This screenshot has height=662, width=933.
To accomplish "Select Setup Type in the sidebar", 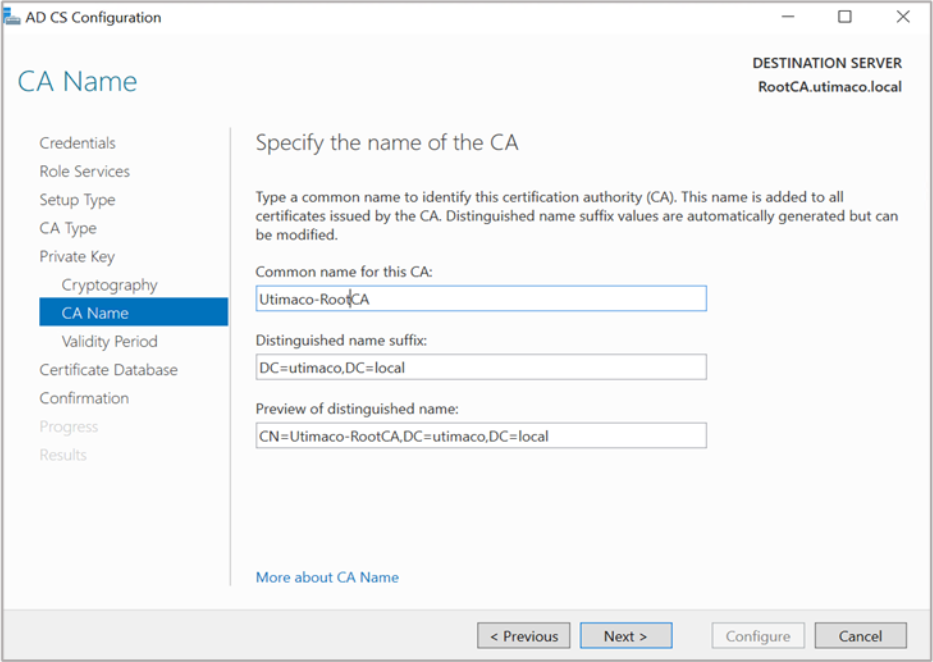I will click(x=77, y=200).
